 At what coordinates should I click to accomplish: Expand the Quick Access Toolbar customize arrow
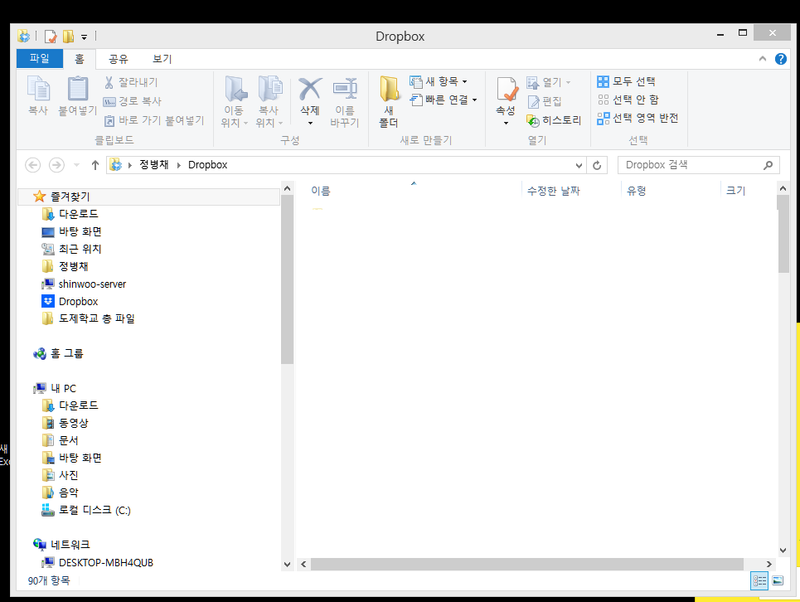84,37
